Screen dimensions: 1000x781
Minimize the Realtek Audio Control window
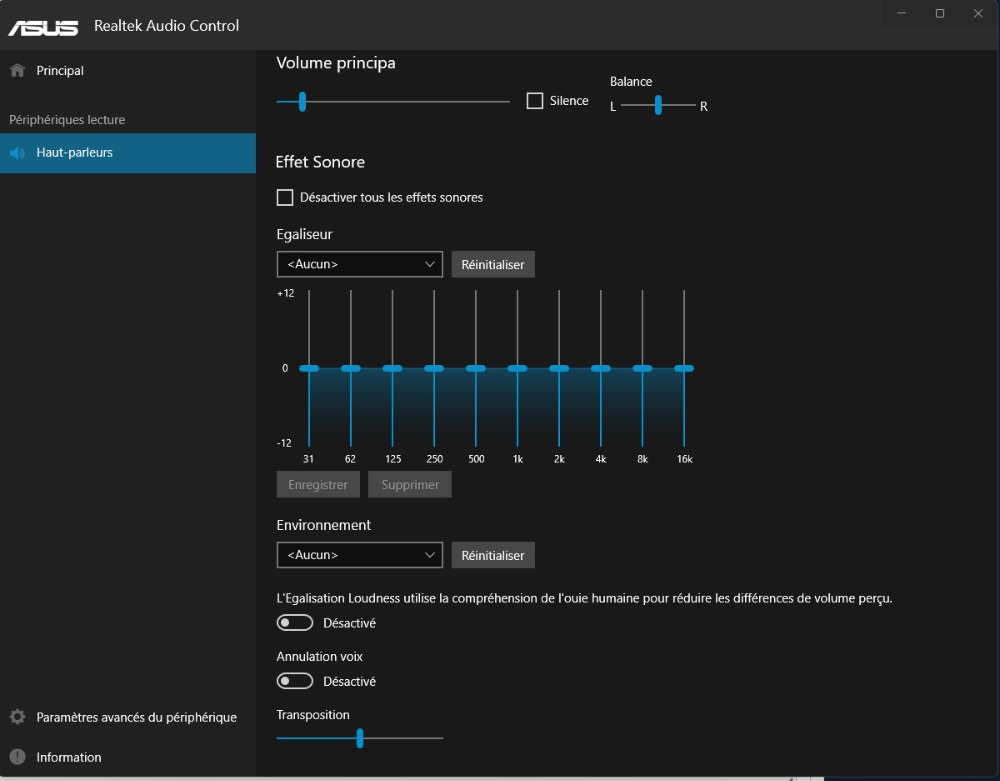tap(901, 14)
